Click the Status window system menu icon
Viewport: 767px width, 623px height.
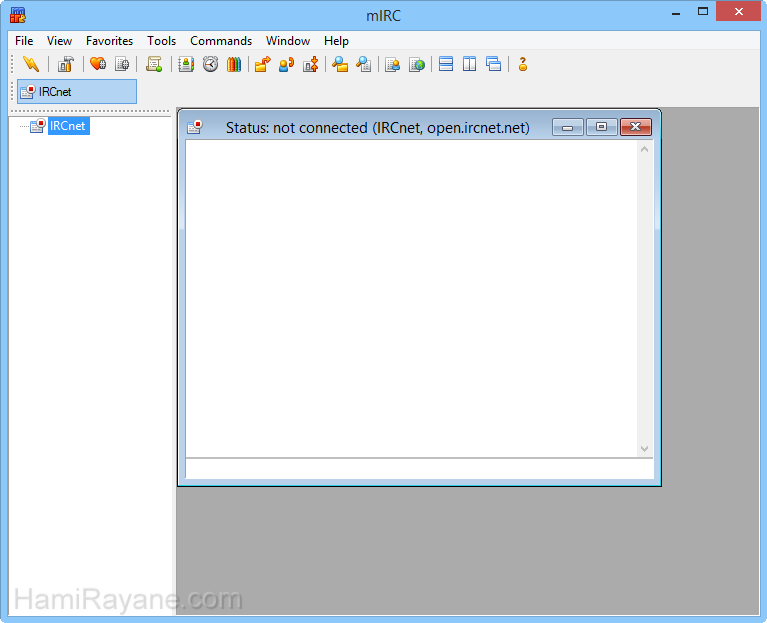[x=195, y=127]
